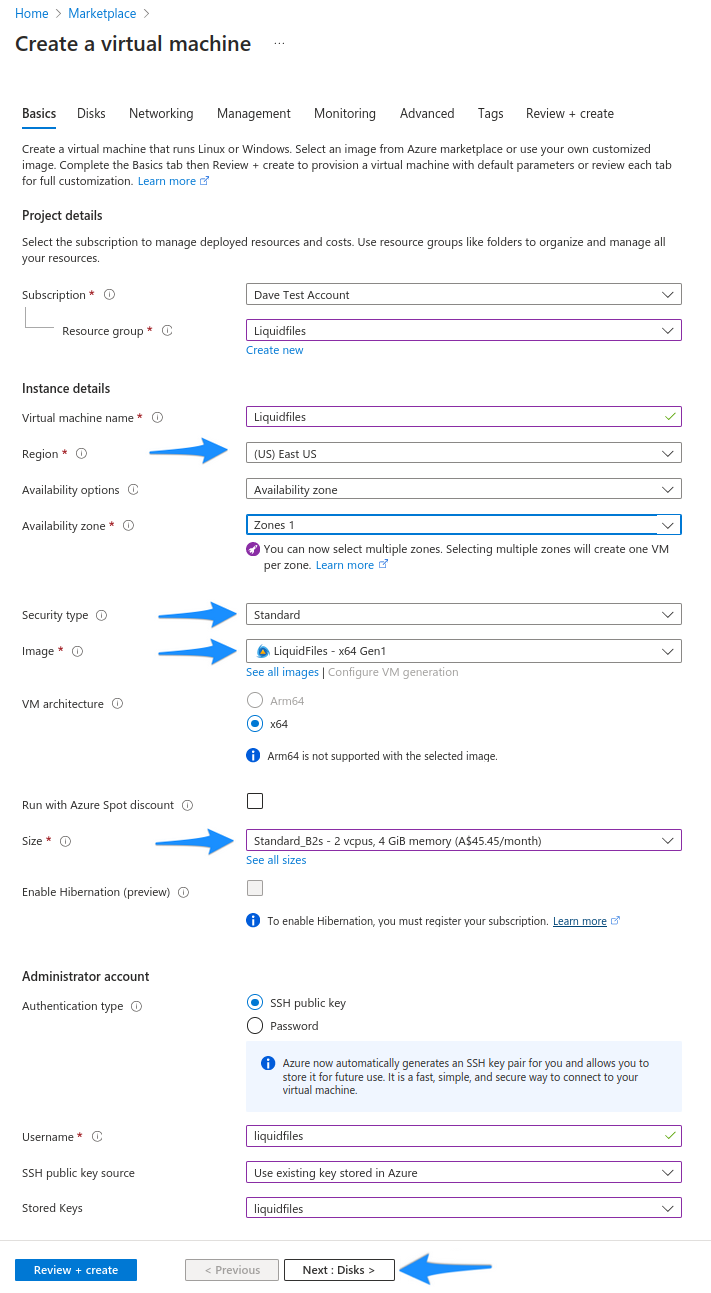Enable Run with Azure Spot discount
This screenshot has width=711, height=1293.
click(x=255, y=800)
